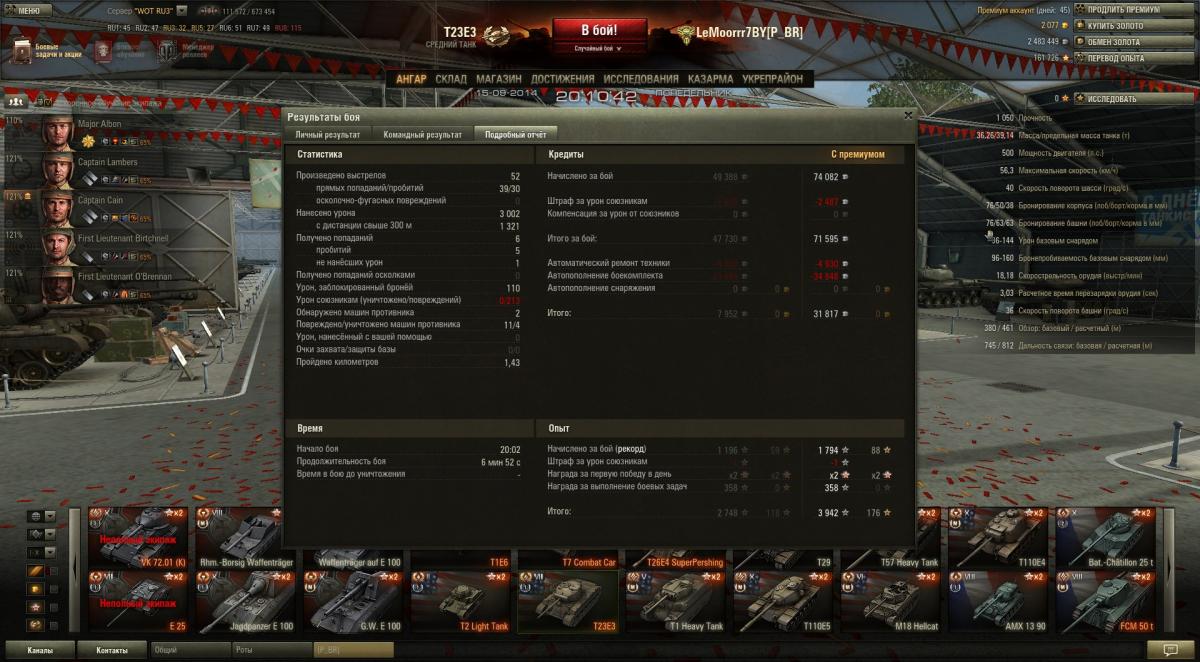Select the T110E4 tank

coord(997,537)
